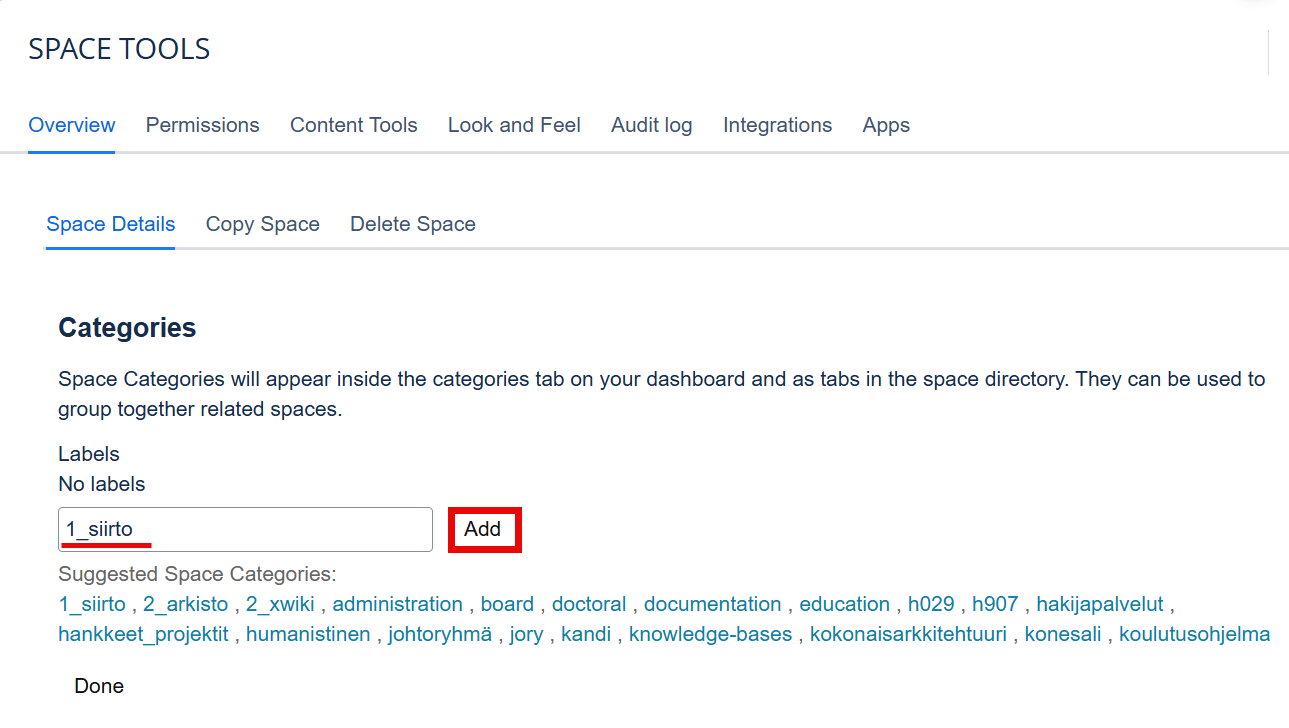
Task: Switch to the Copy Space subtab
Action: coord(263,224)
